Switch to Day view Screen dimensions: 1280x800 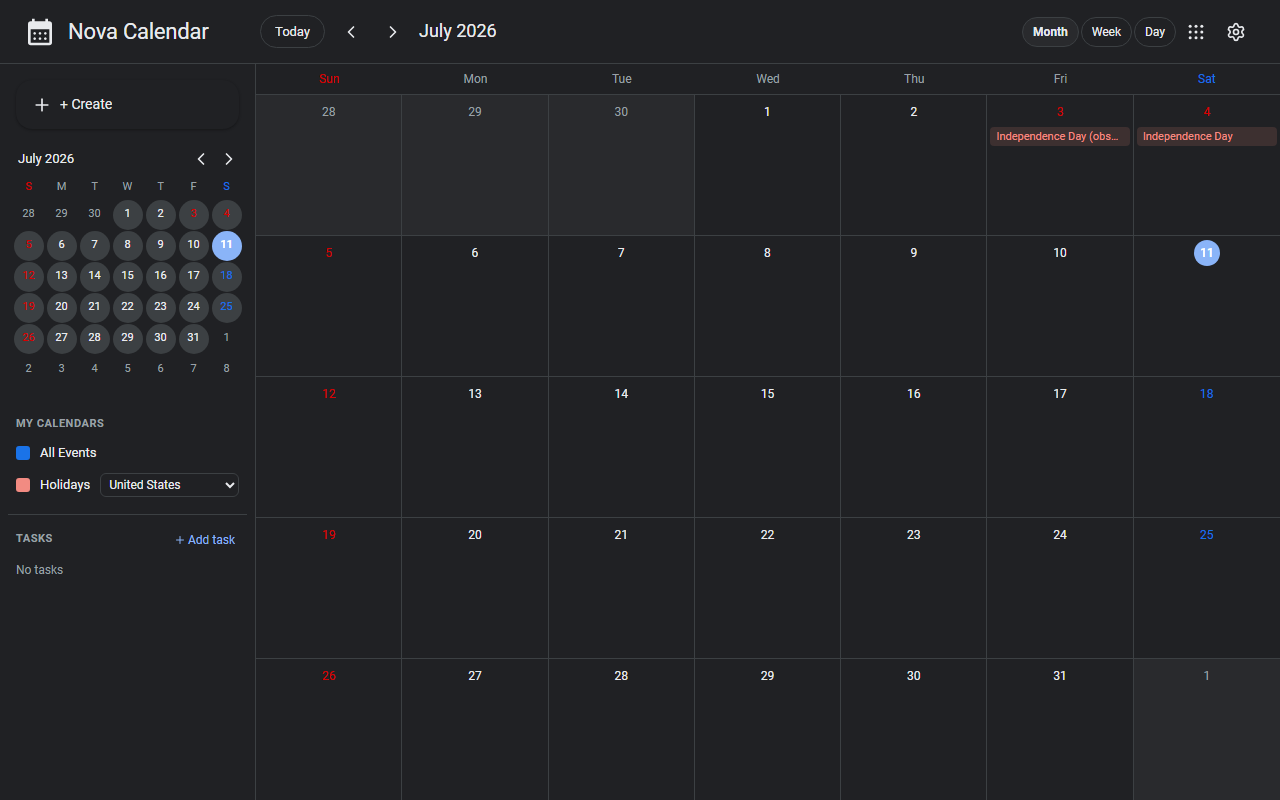1155,32
